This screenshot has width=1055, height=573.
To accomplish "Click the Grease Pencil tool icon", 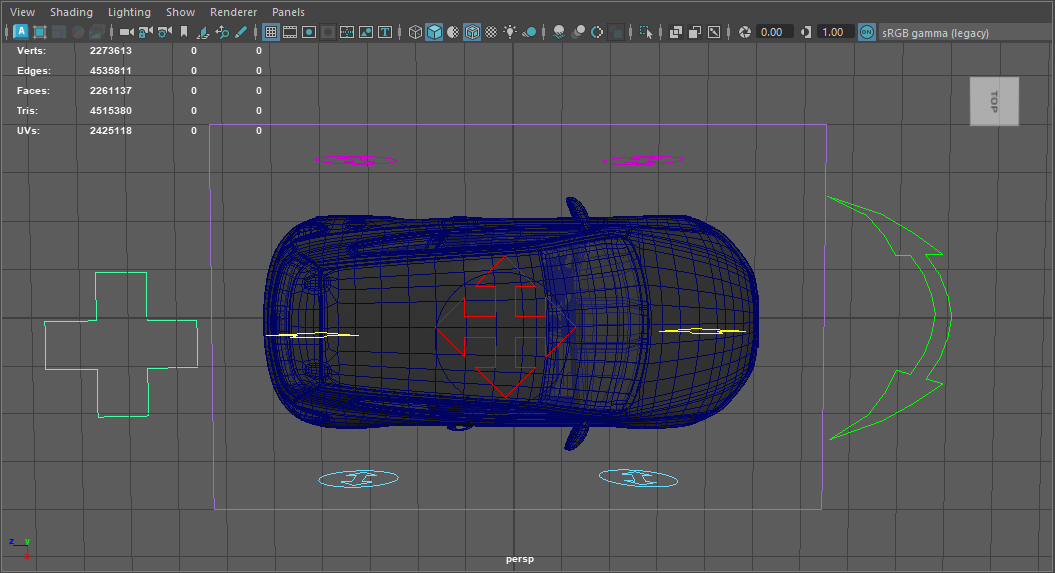I will coord(241,32).
